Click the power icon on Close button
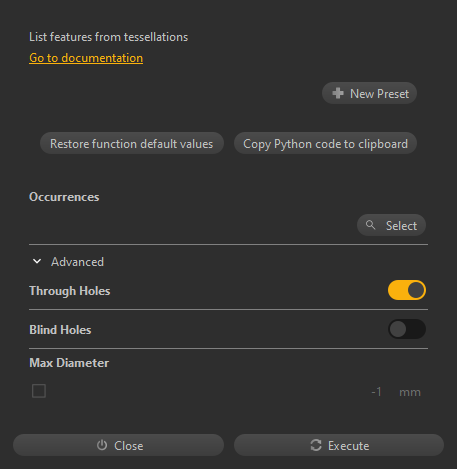The image size is (457, 469). [x=102, y=445]
